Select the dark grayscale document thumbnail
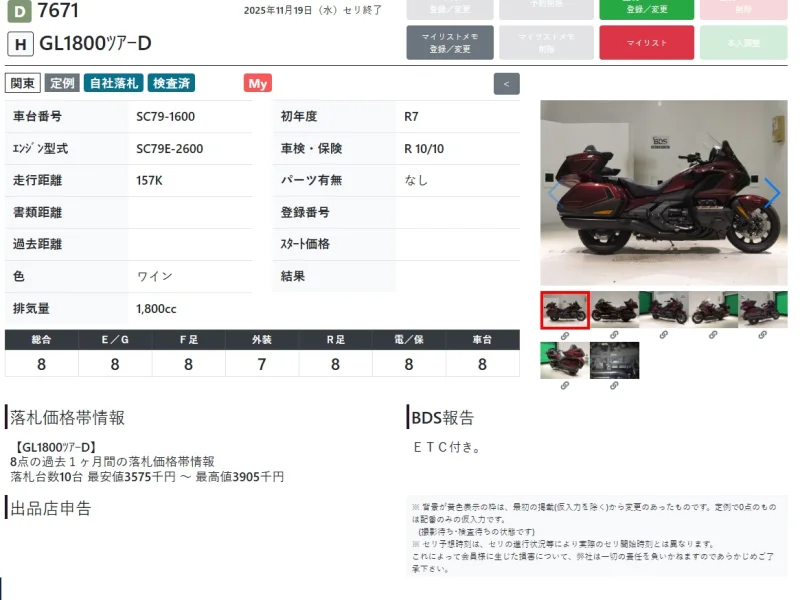This screenshot has width=800, height=600. pos(614,360)
